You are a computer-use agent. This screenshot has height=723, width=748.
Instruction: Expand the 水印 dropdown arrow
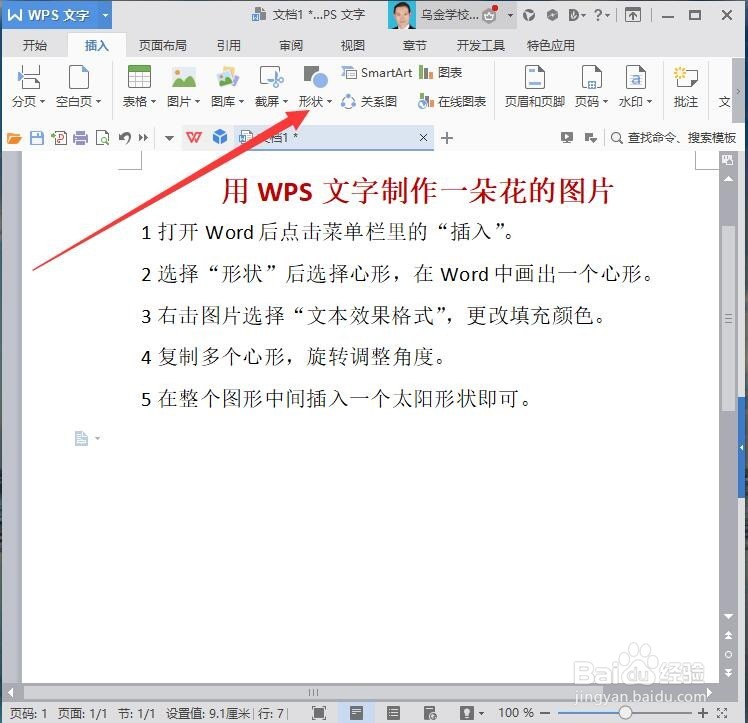click(x=649, y=102)
